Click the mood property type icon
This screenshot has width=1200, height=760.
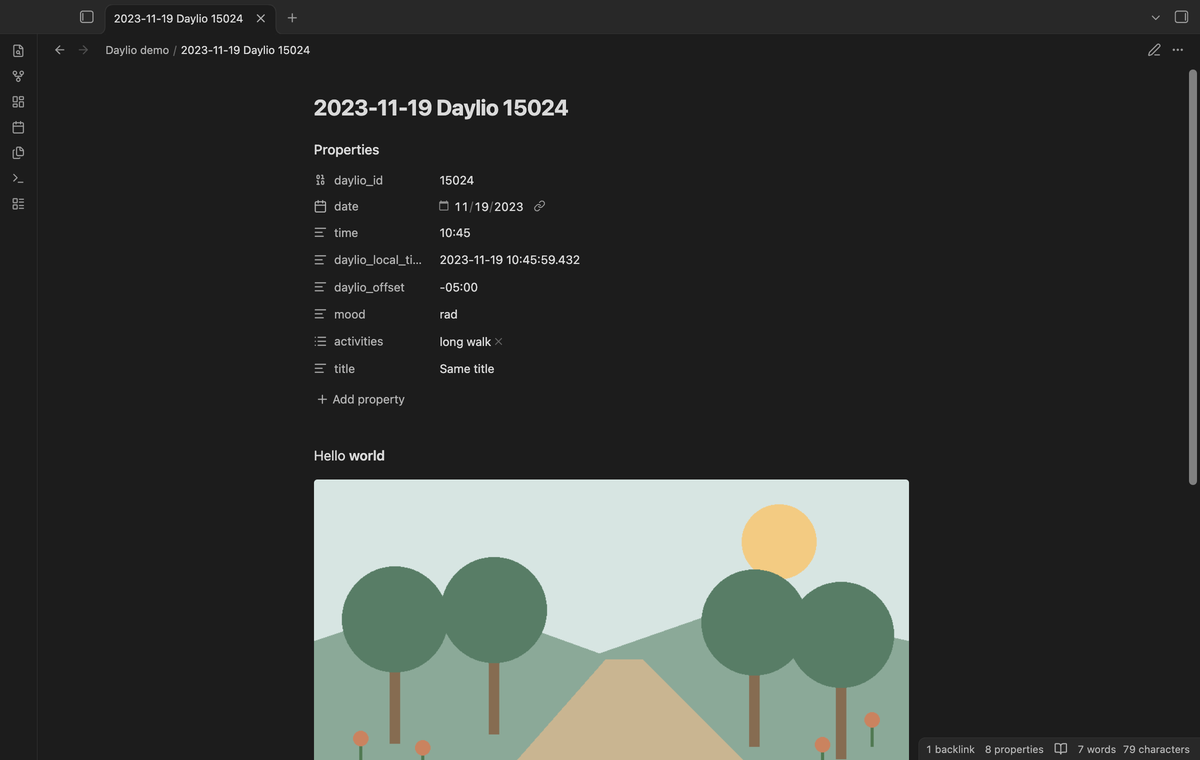320,314
